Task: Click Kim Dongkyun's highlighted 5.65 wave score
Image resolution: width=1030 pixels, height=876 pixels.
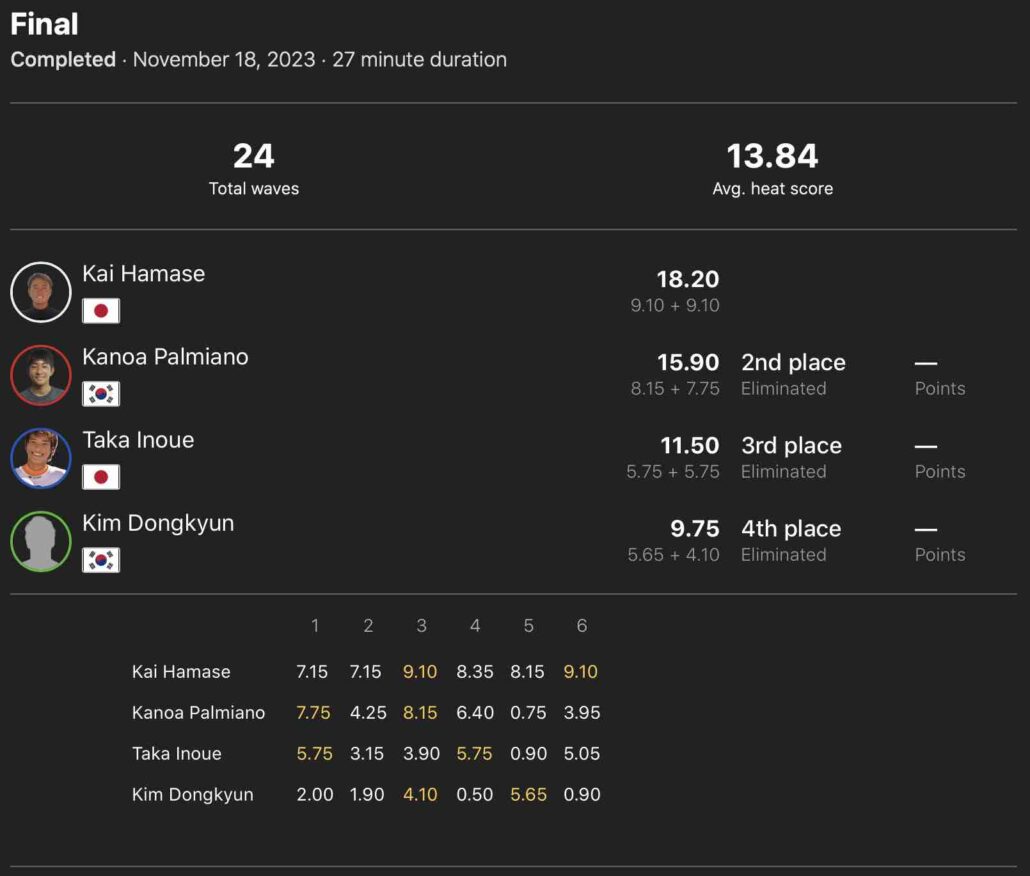Action: 528,795
